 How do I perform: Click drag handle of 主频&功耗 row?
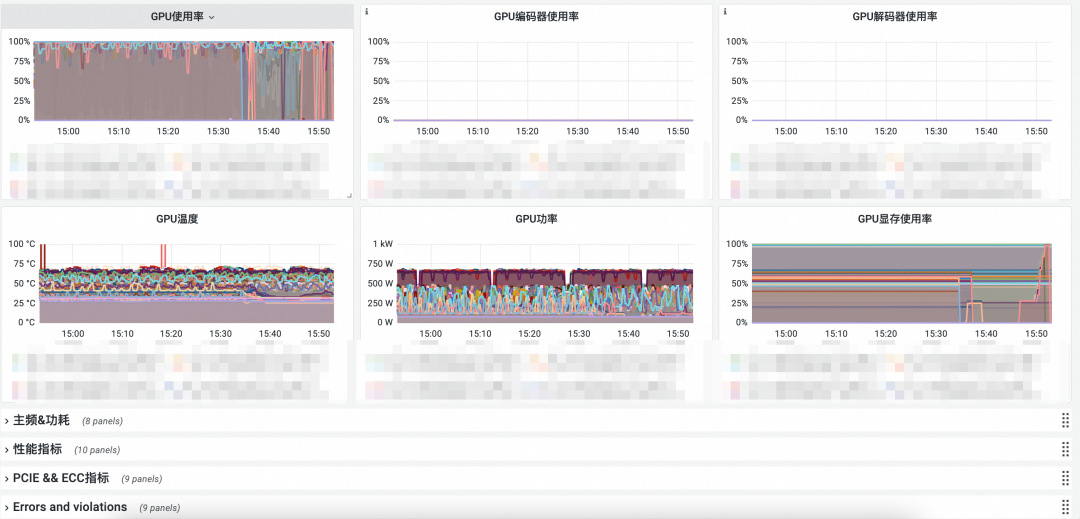click(x=1065, y=421)
